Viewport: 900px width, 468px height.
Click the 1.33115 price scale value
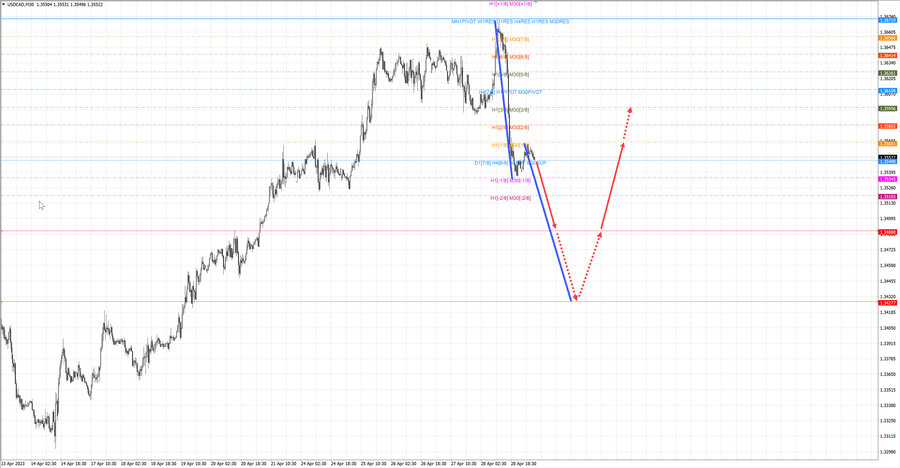[889, 436]
